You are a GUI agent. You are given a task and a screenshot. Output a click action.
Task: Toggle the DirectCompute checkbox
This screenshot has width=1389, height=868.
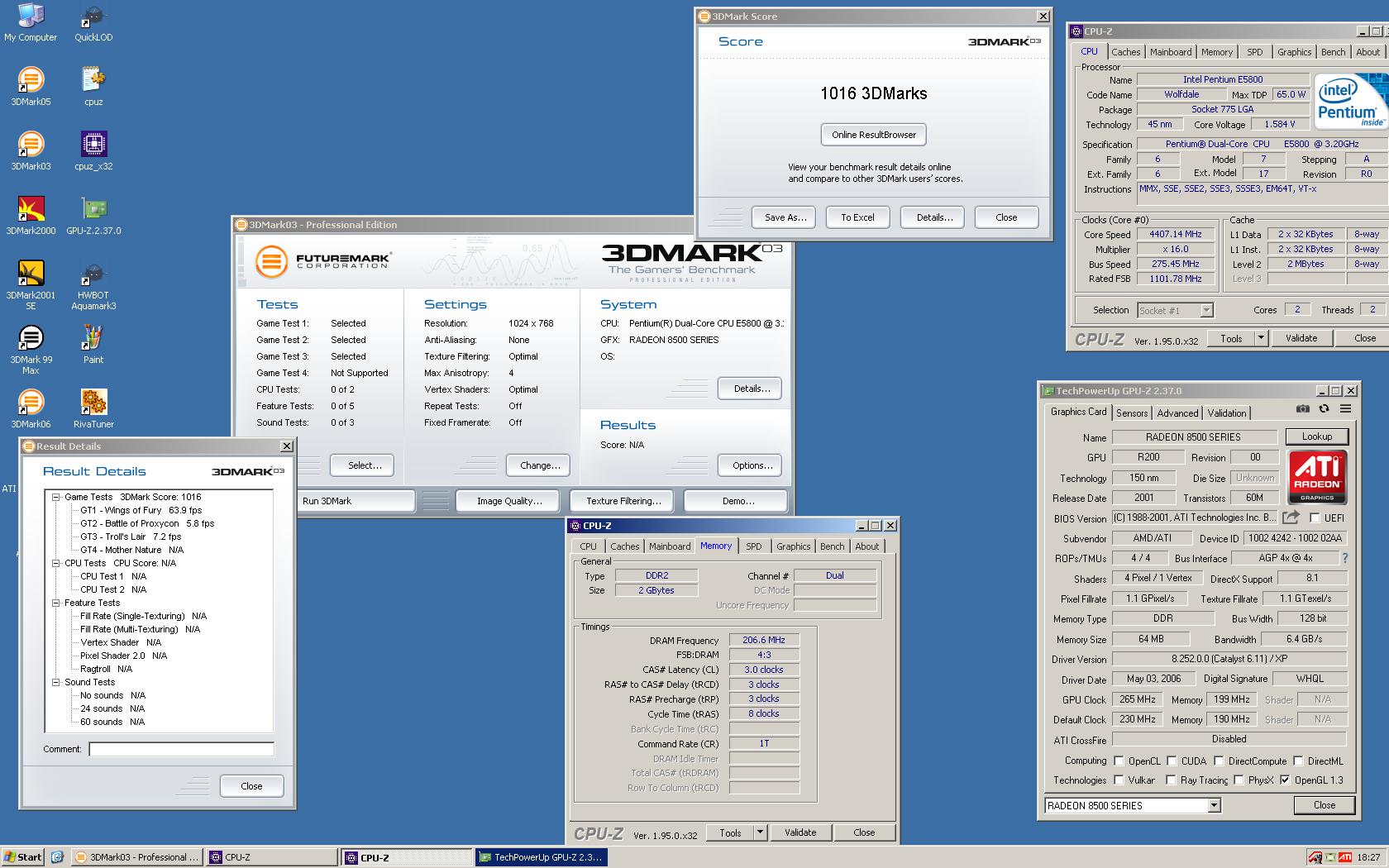(x=1219, y=761)
